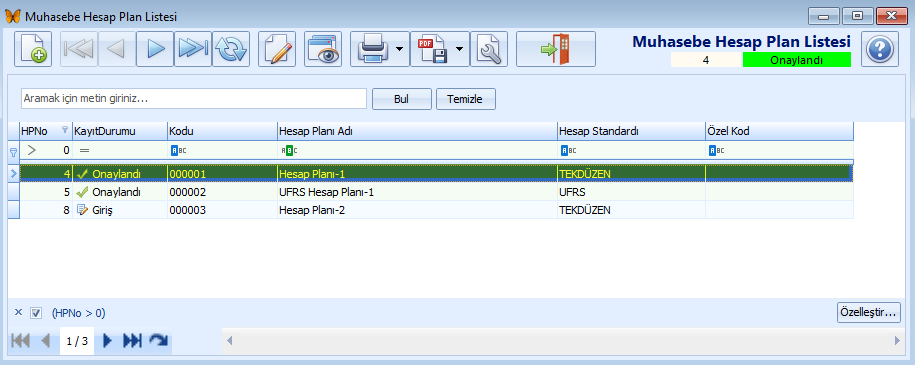Image resolution: width=915 pixels, height=365 pixels.
Task: Click the search text input field
Action: (x=194, y=99)
